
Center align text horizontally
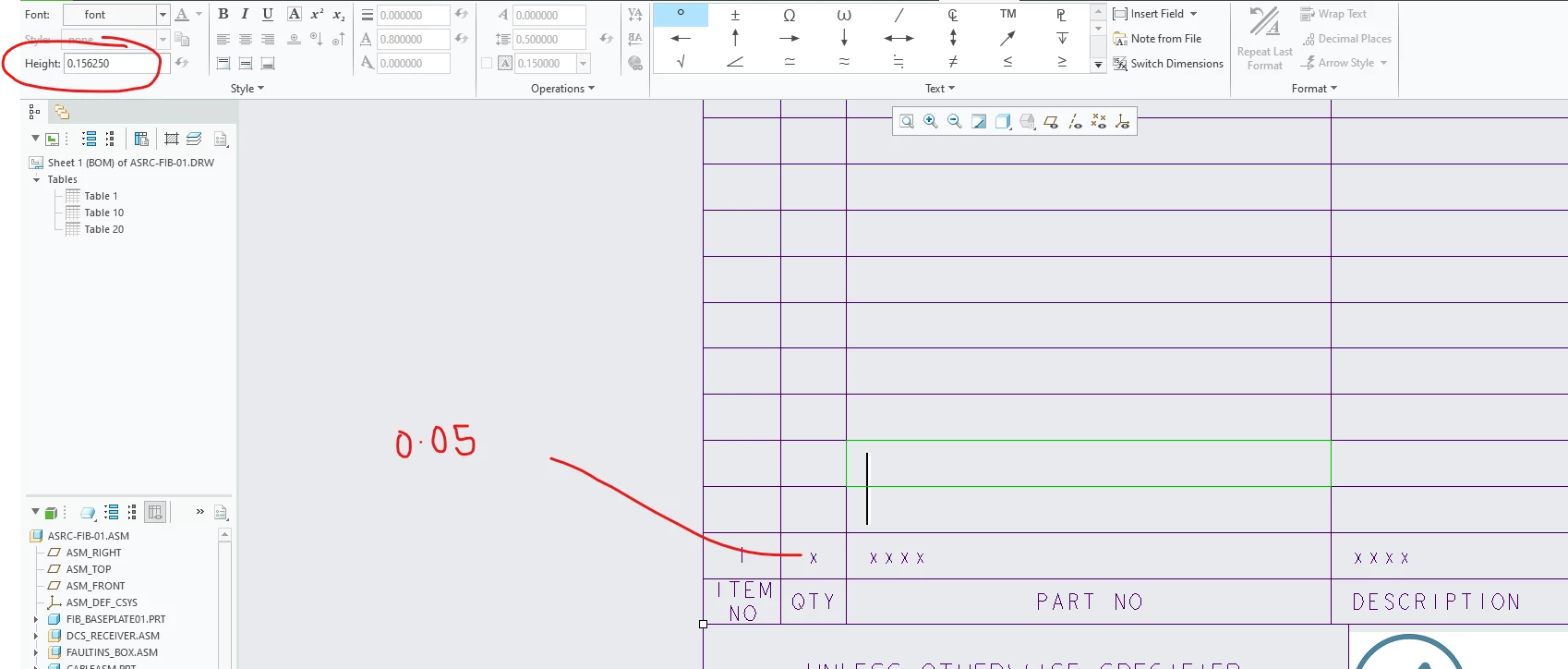[x=245, y=39]
